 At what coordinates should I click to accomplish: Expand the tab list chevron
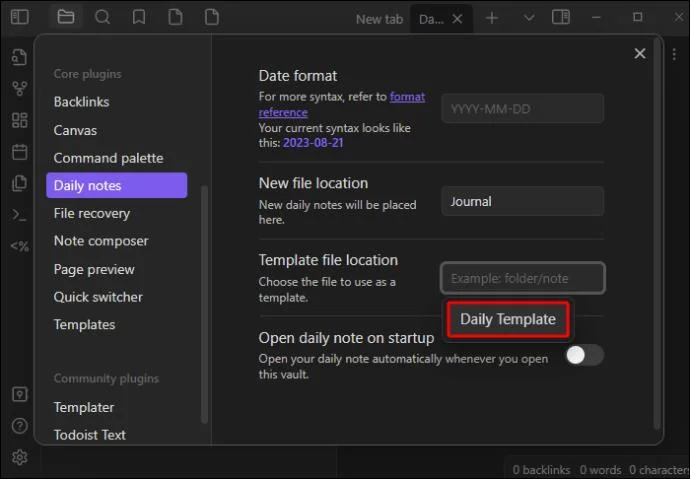tap(529, 18)
